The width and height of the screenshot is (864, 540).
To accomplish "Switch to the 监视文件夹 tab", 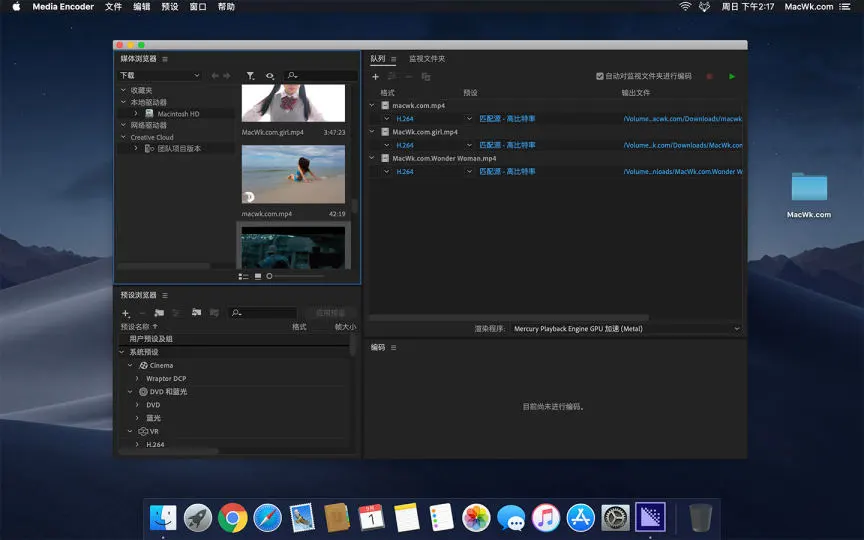I will (426, 58).
